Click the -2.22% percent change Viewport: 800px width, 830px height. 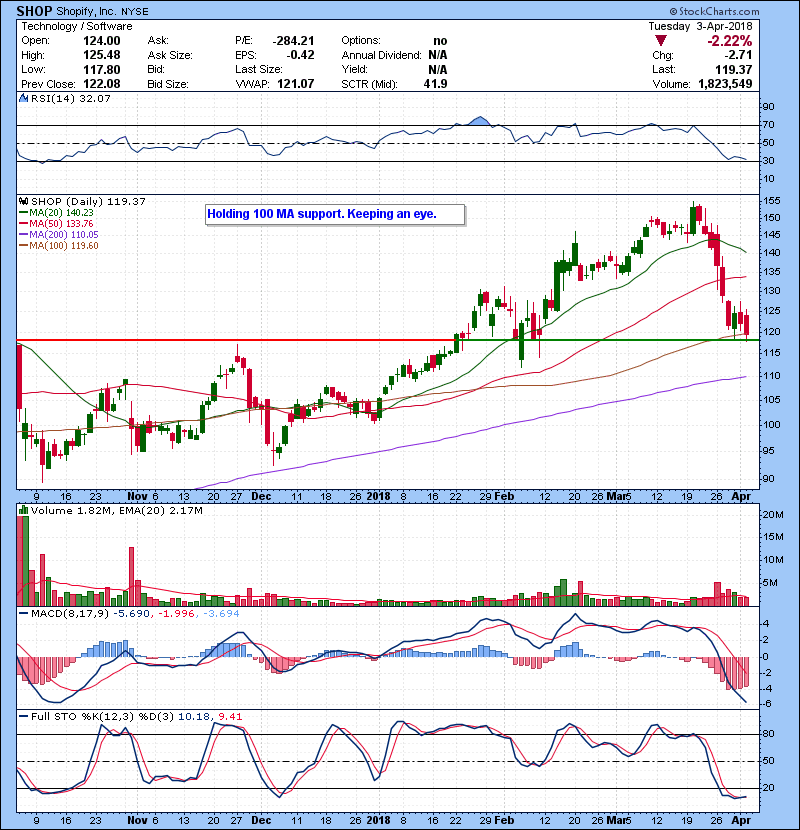[x=730, y=41]
